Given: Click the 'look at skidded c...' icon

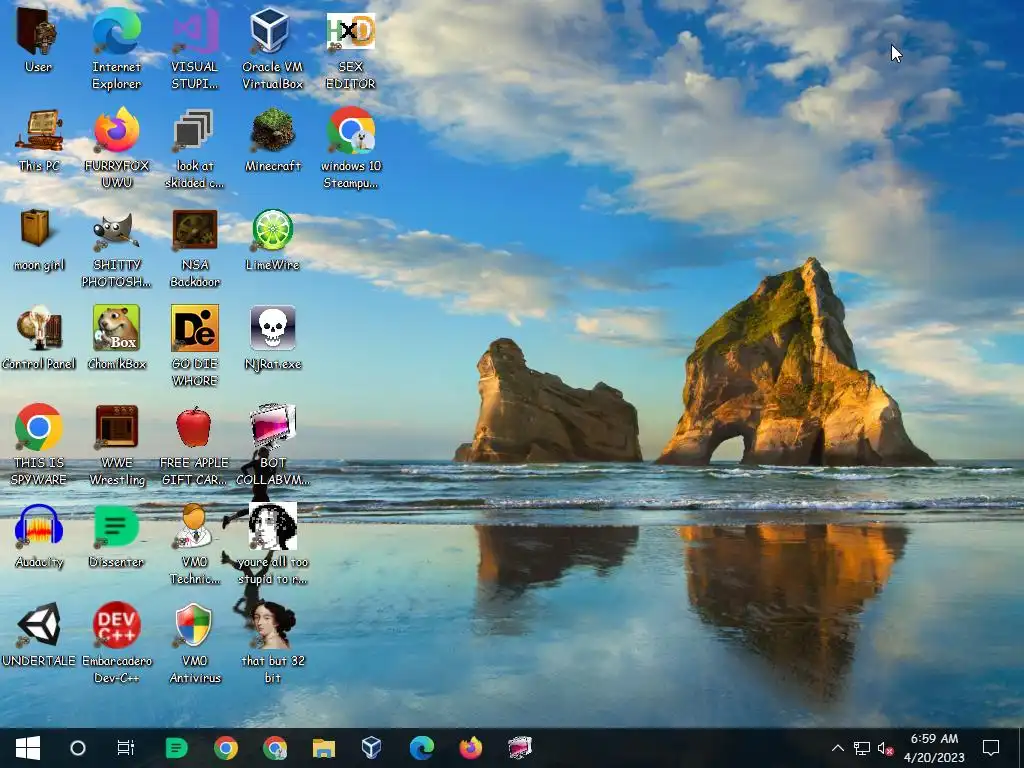Looking at the screenshot, I should click(194, 148).
